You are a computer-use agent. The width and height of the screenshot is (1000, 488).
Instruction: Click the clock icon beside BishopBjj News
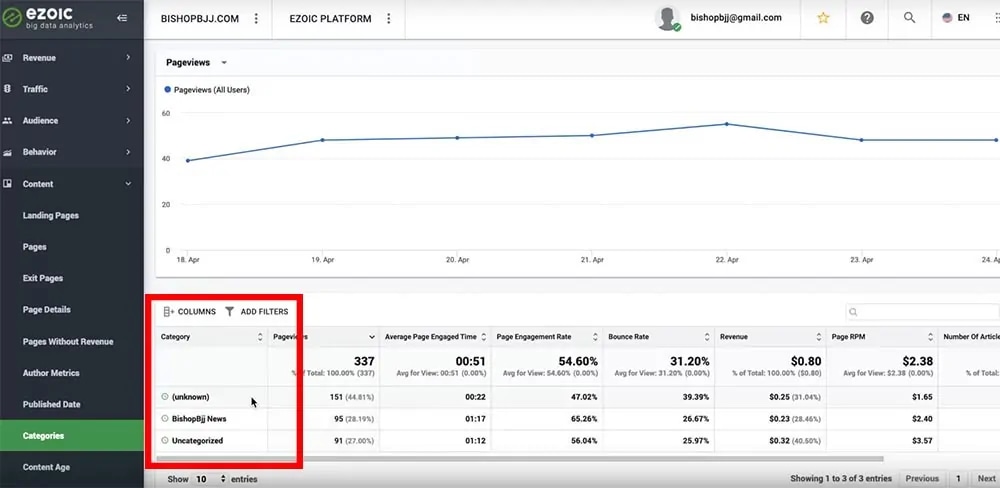click(165, 419)
